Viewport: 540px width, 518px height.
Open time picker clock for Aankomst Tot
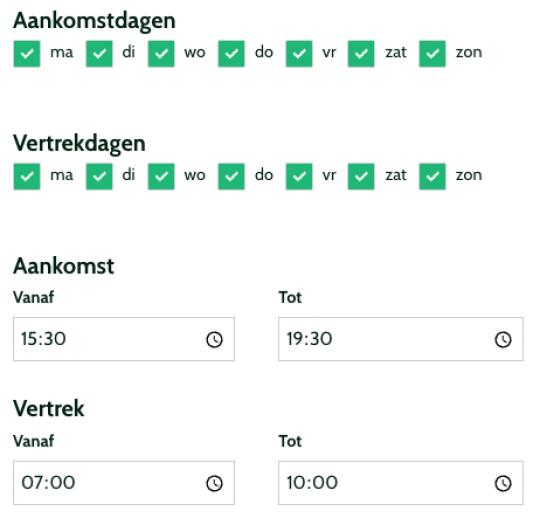[503, 340]
